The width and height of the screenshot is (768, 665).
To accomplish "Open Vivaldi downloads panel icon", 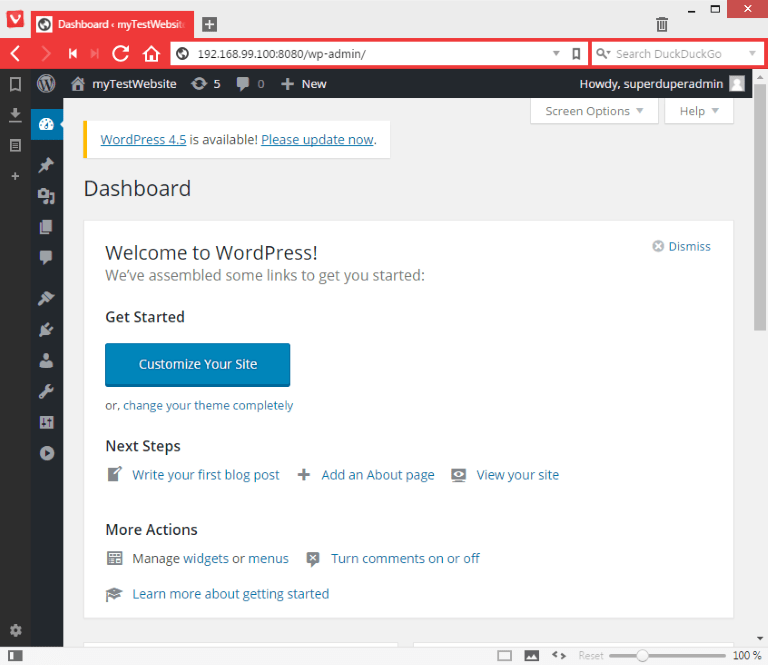I will pyautogui.click(x=15, y=115).
